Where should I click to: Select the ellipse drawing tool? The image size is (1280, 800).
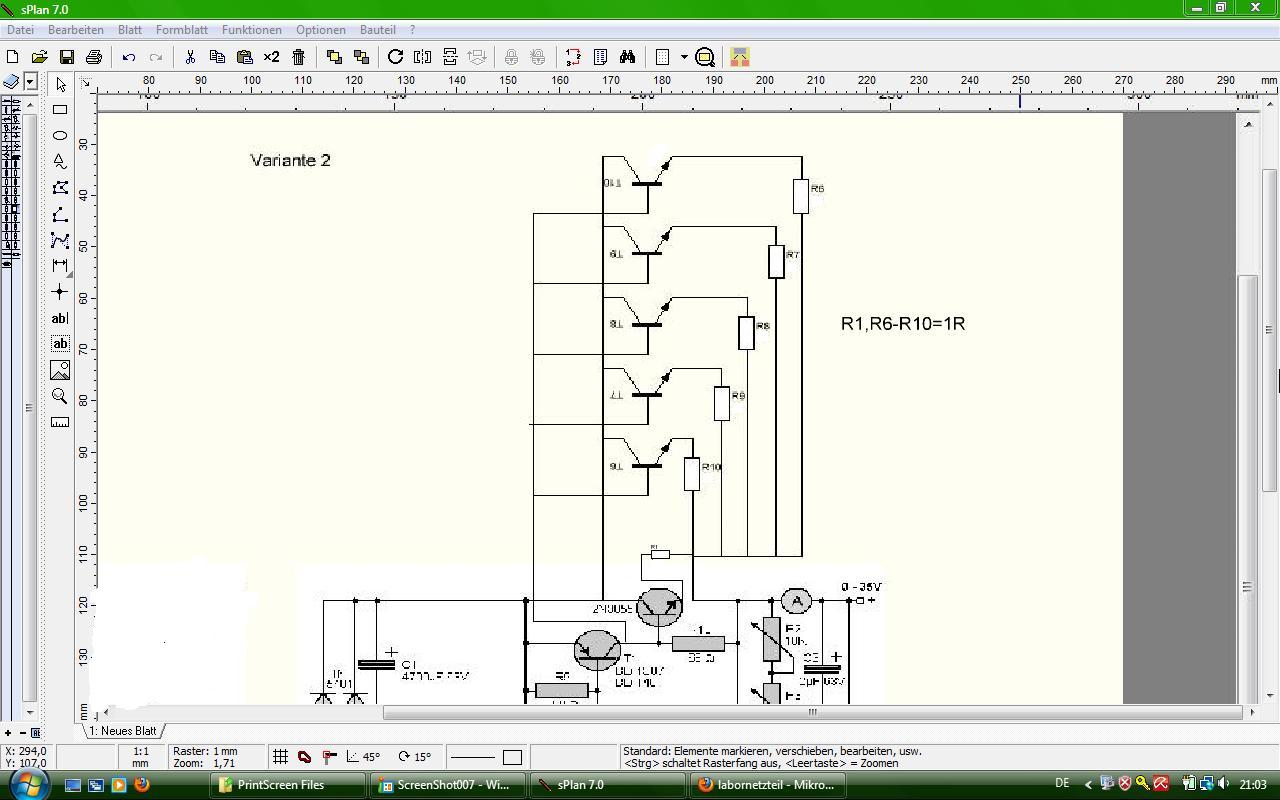60,135
